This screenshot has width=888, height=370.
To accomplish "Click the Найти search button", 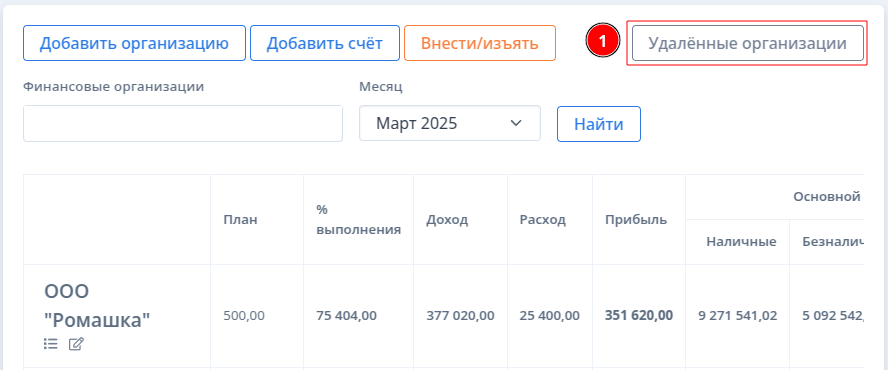I will pos(599,124).
